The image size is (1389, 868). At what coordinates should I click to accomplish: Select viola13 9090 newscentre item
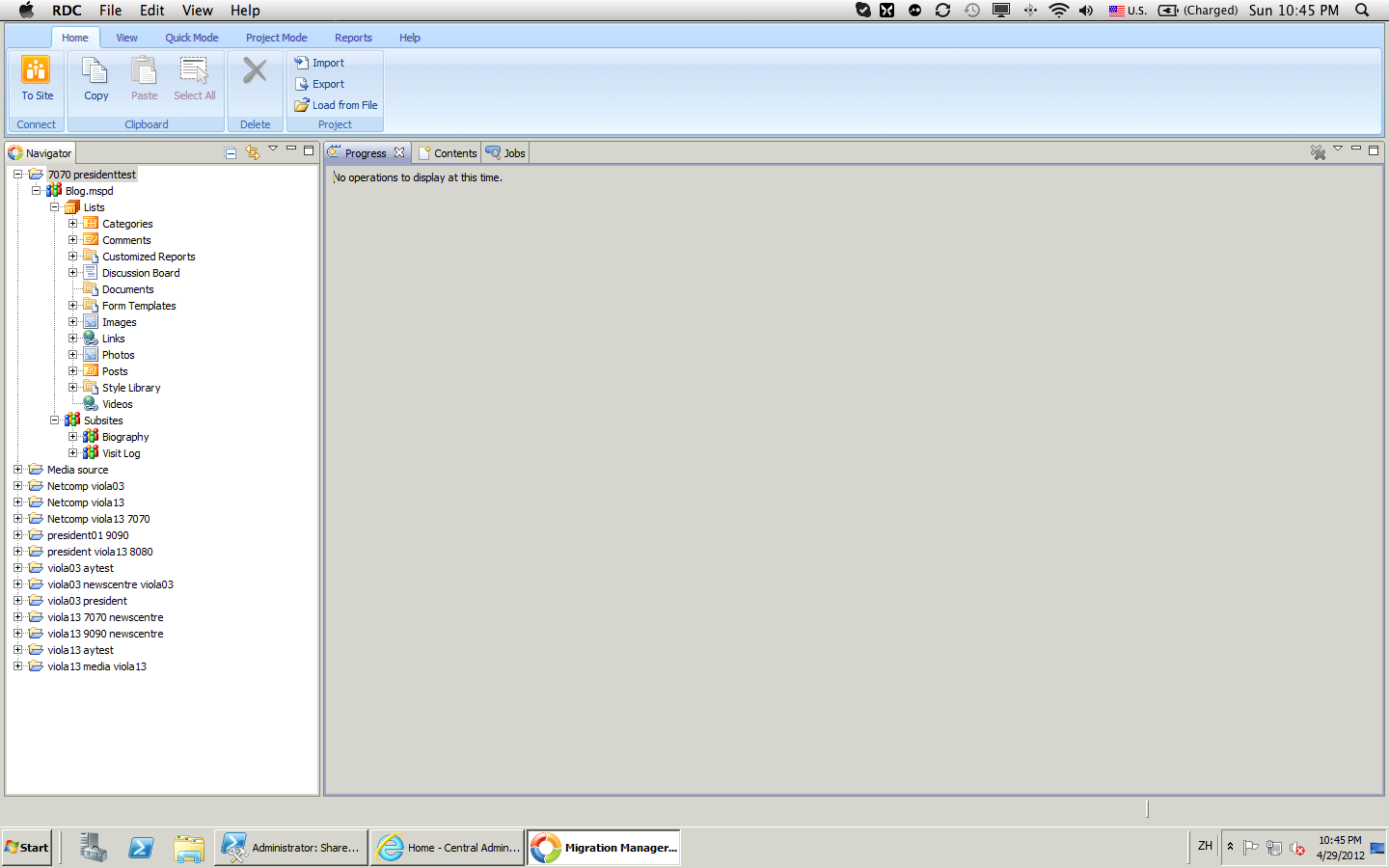pyautogui.click(x=106, y=634)
